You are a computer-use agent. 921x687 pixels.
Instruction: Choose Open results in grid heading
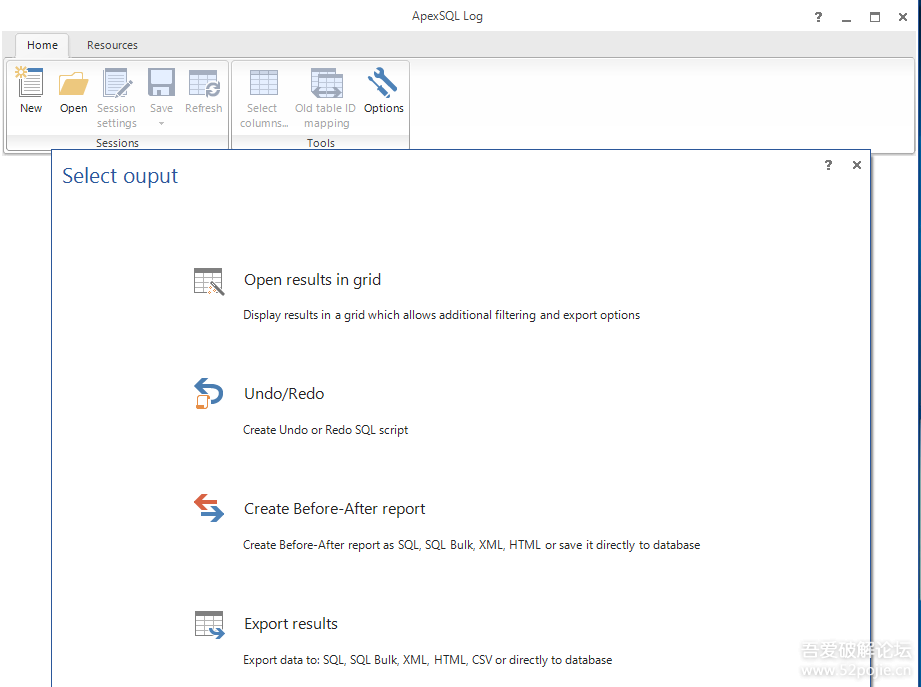(x=312, y=279)
